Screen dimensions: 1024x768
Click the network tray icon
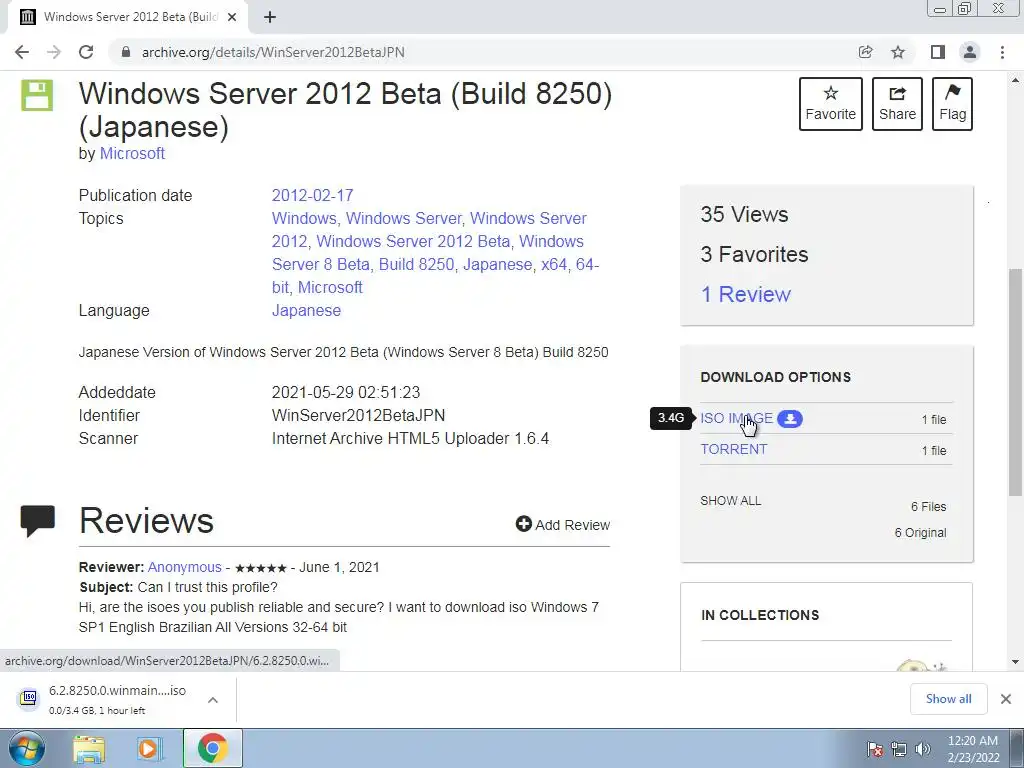pyautogui.click(x=899, y=749)
